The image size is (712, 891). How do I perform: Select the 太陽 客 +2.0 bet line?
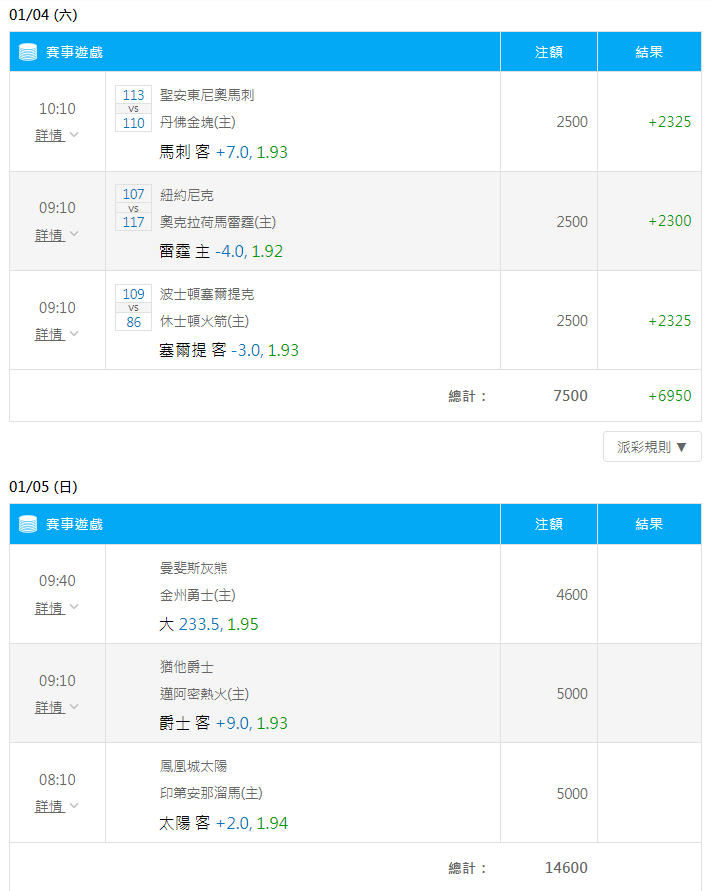tap(223, 823)
